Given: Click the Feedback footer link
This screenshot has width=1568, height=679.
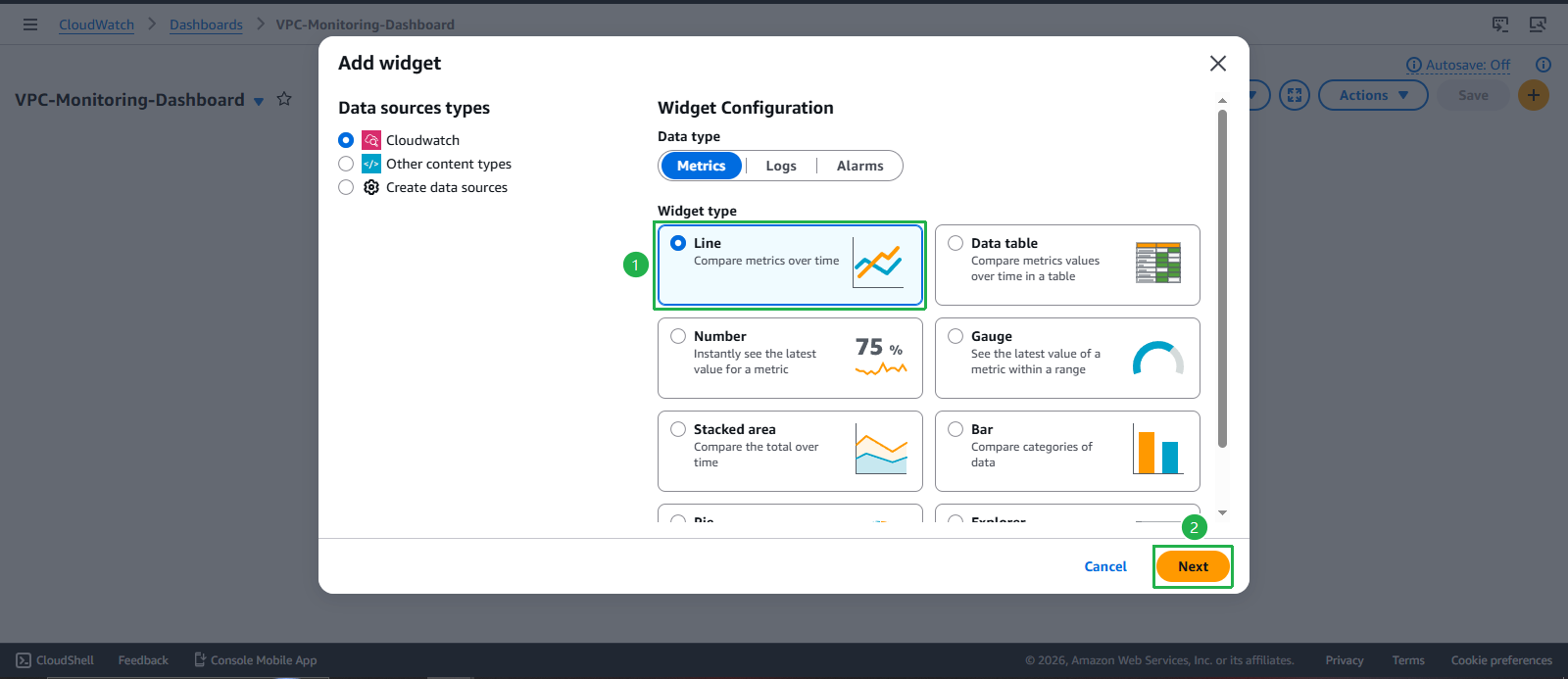Looking at the screenshot, I should [143, 660].
